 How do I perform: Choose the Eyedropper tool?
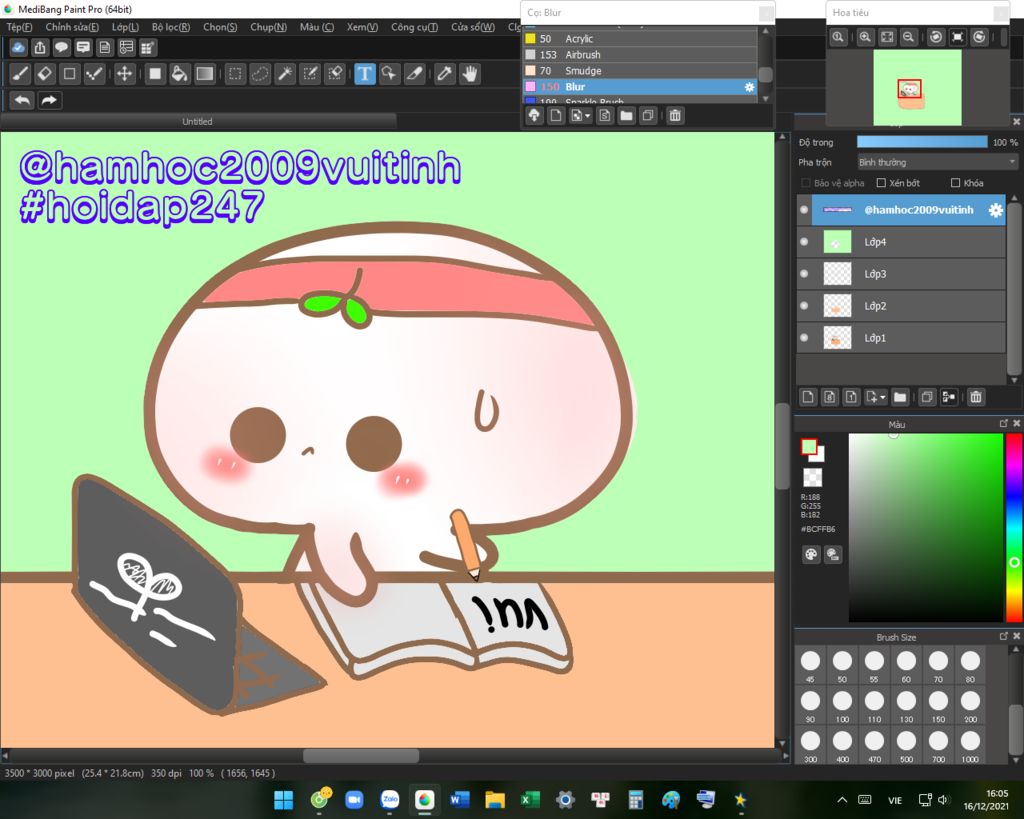coord(445,74)
